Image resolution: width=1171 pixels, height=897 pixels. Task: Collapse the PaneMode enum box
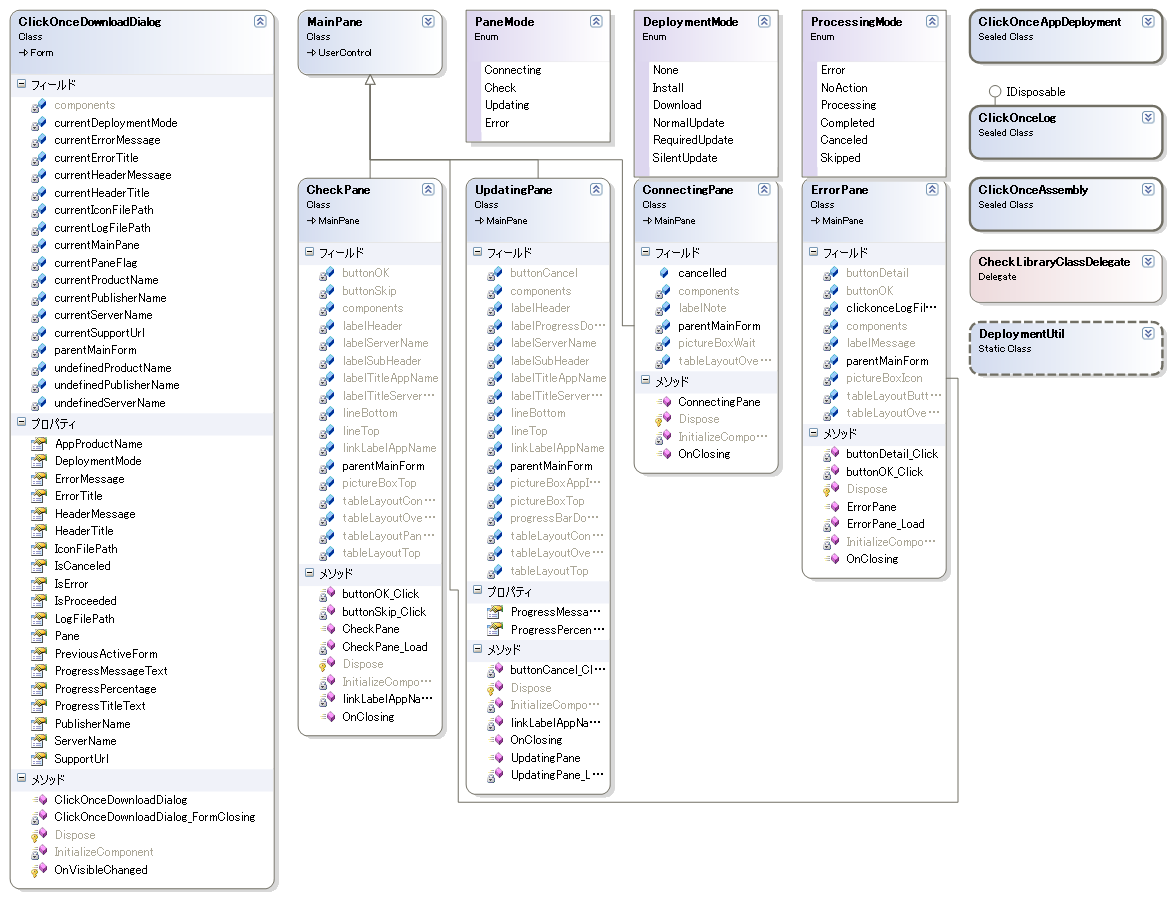[x=596, y=22]
